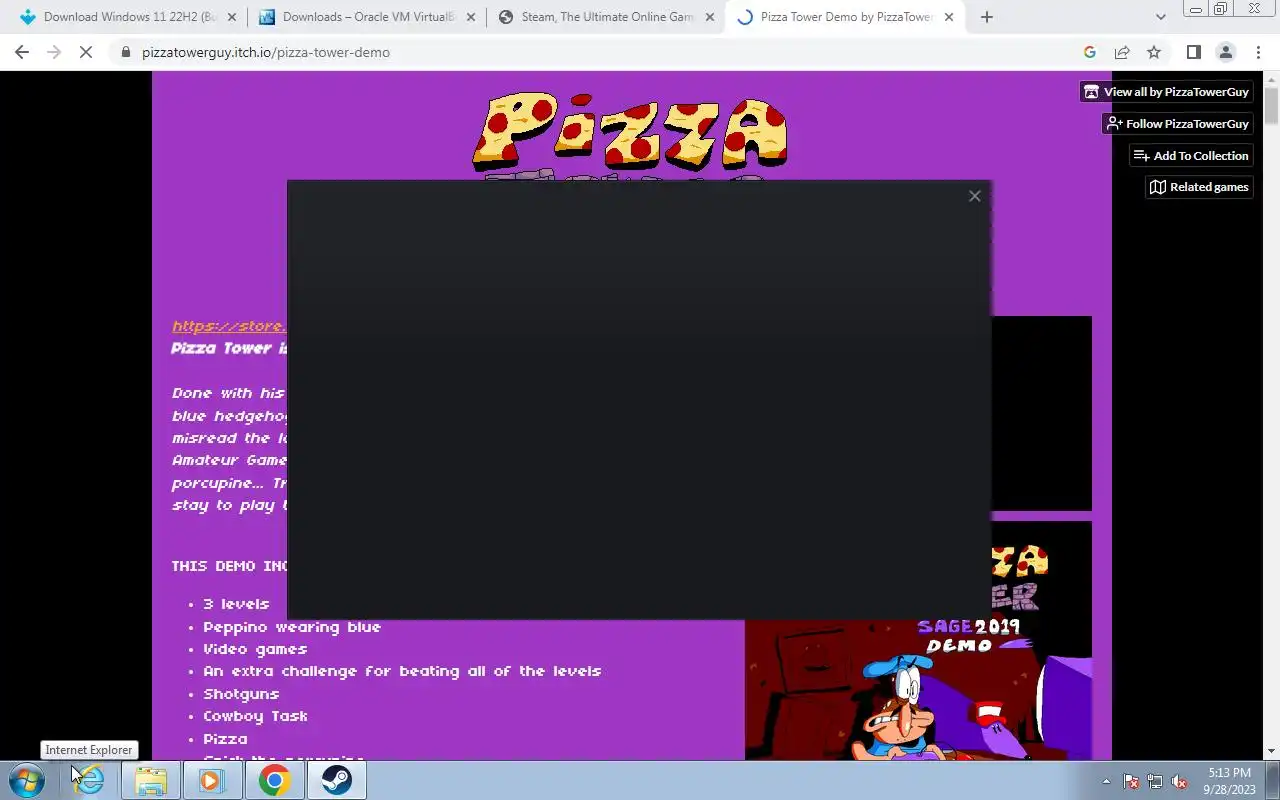Select the 'Peppino wearing blue' text
This screenshot has height=800, width=1280.
[x=292, y=627]
